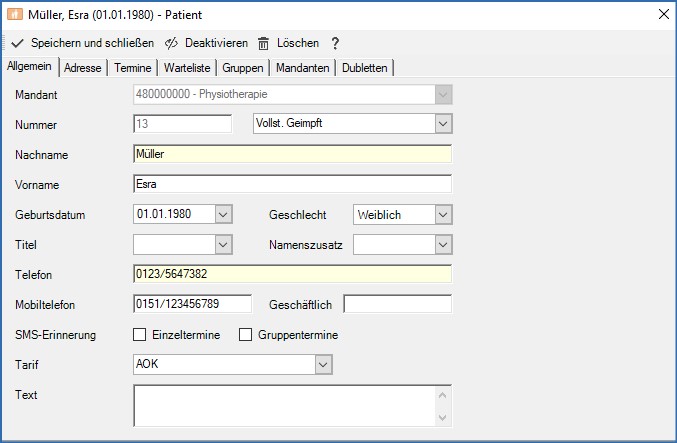Click inside the Text notes area
Image resolution: width=677 pixels, height=443 pixels.
click(x=285, y=406)
